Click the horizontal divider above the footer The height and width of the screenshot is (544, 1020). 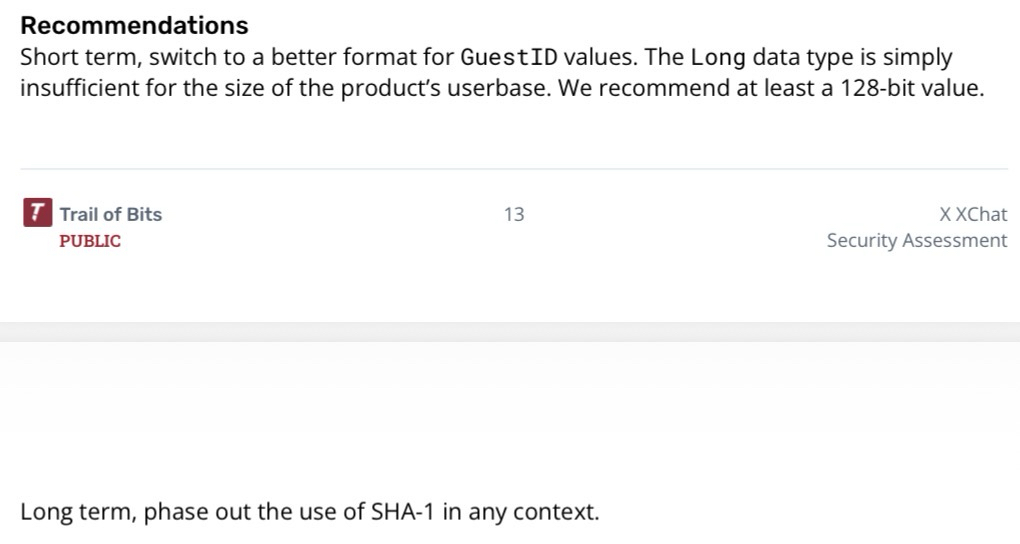pos(514,169)
